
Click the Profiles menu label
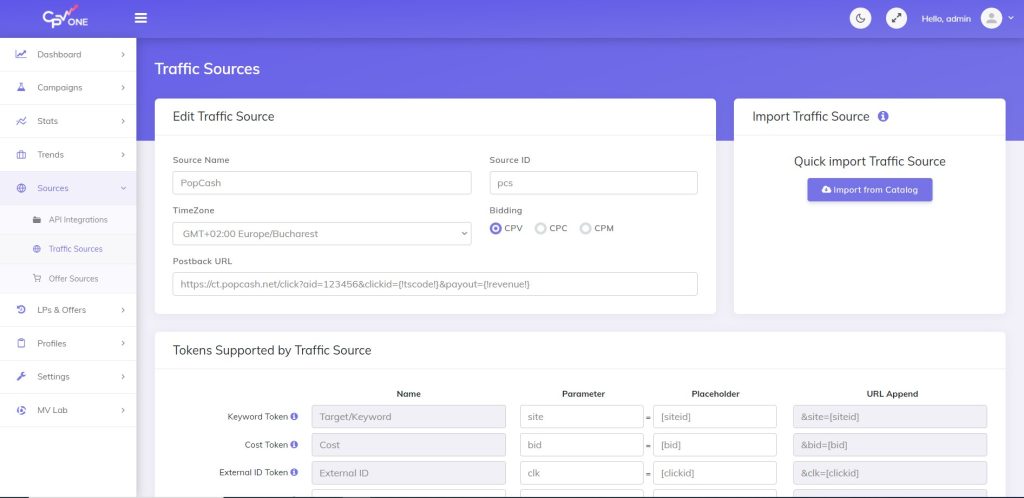coord(52,343)
